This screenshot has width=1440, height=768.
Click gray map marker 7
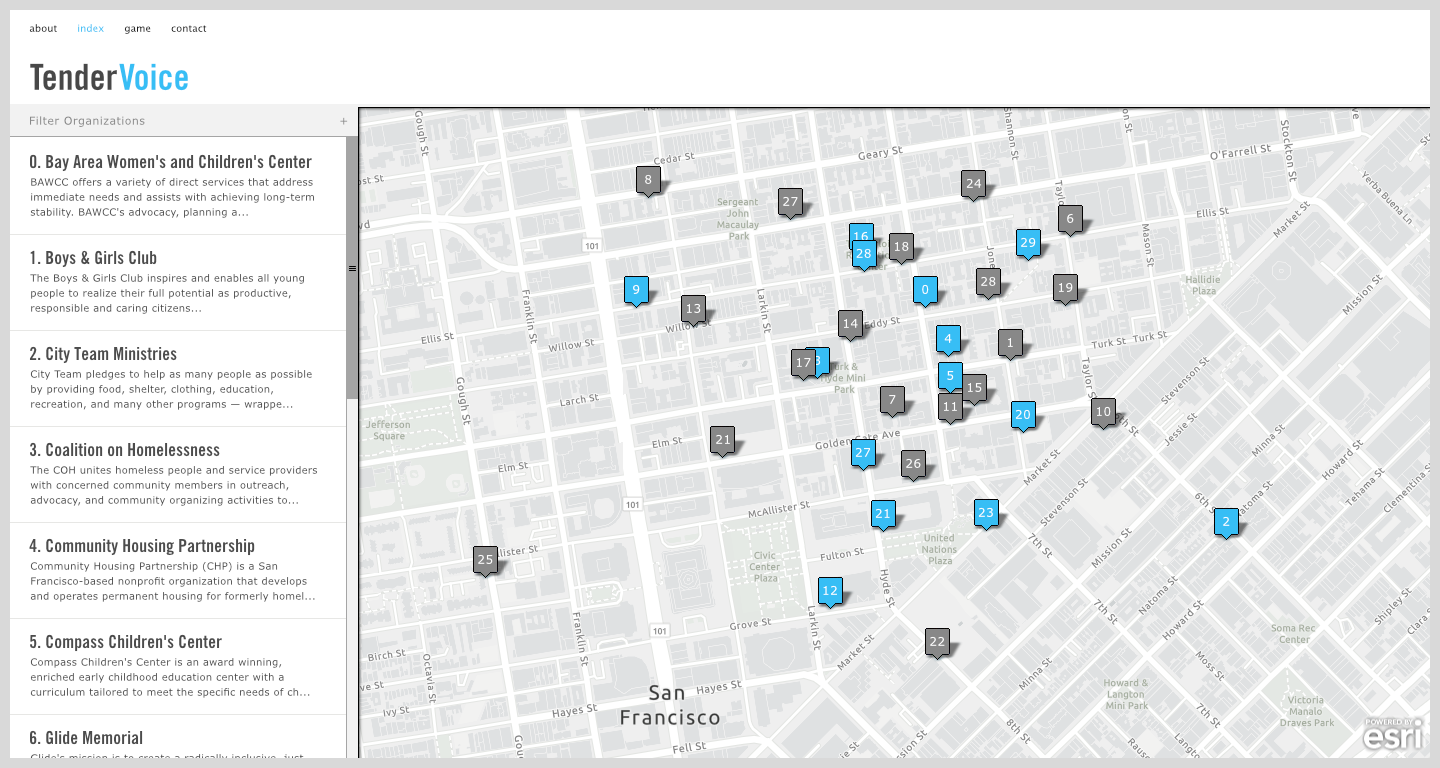[892, 401]
